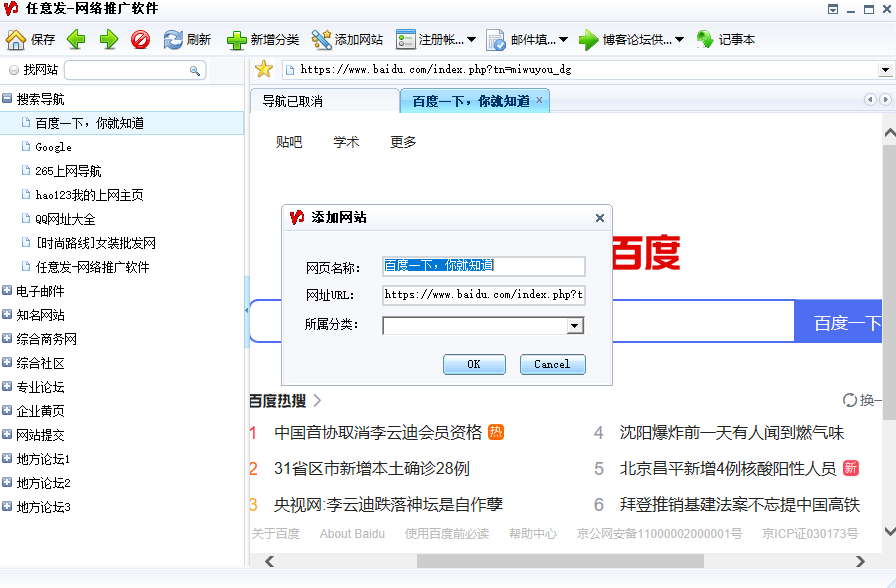896x588 pixels.
Task: Select [时尚路线]女装批发网 entry
Action: (x=95, y=243)
